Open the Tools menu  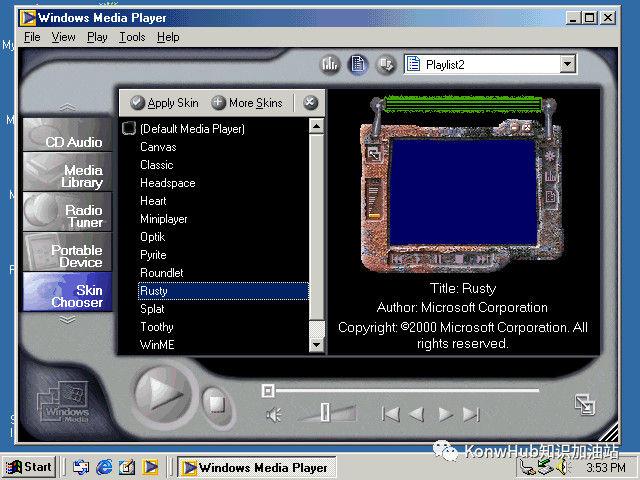click(x=132, y=37)
